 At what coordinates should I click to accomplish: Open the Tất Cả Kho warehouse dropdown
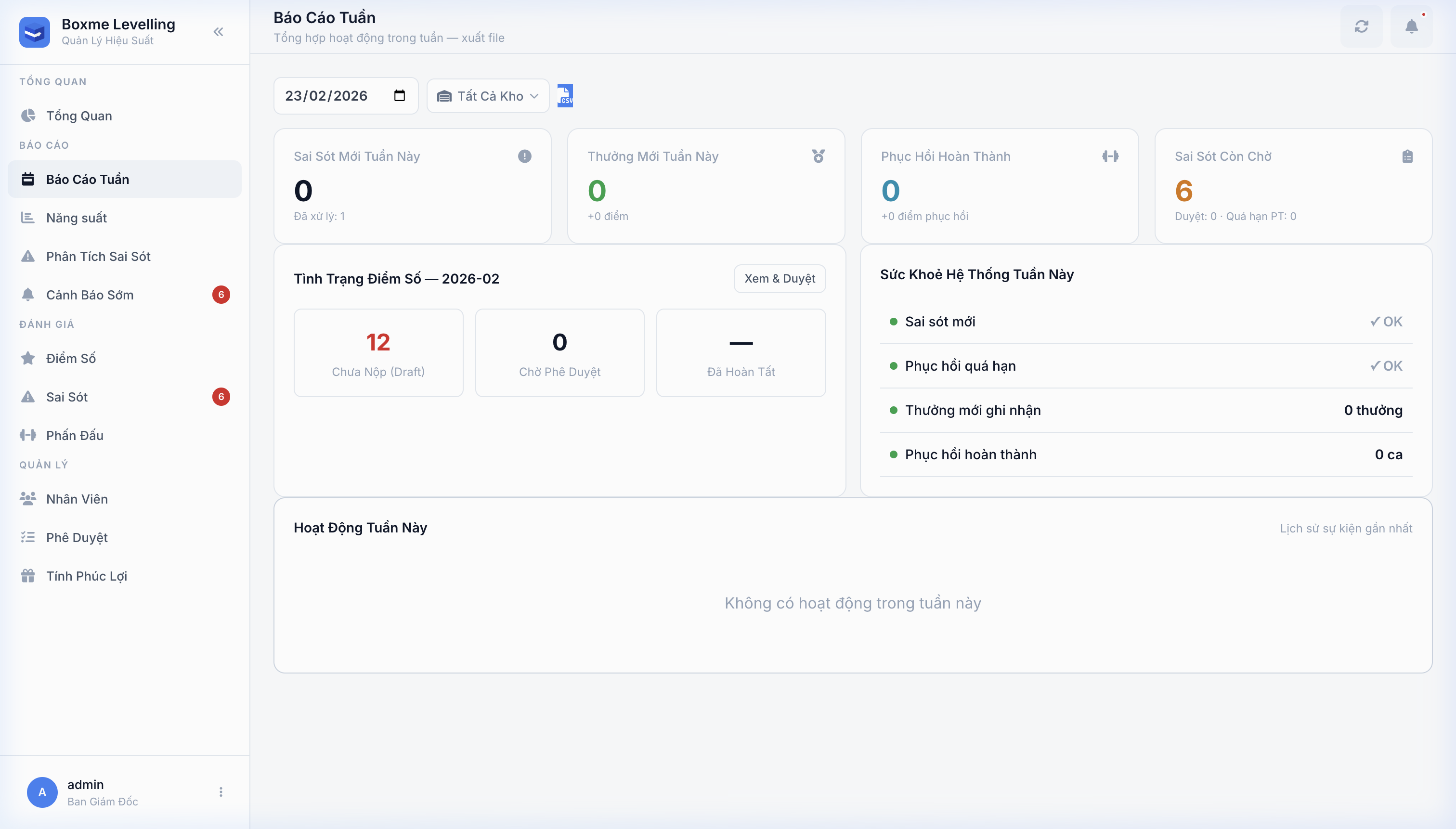pos(488,96)
